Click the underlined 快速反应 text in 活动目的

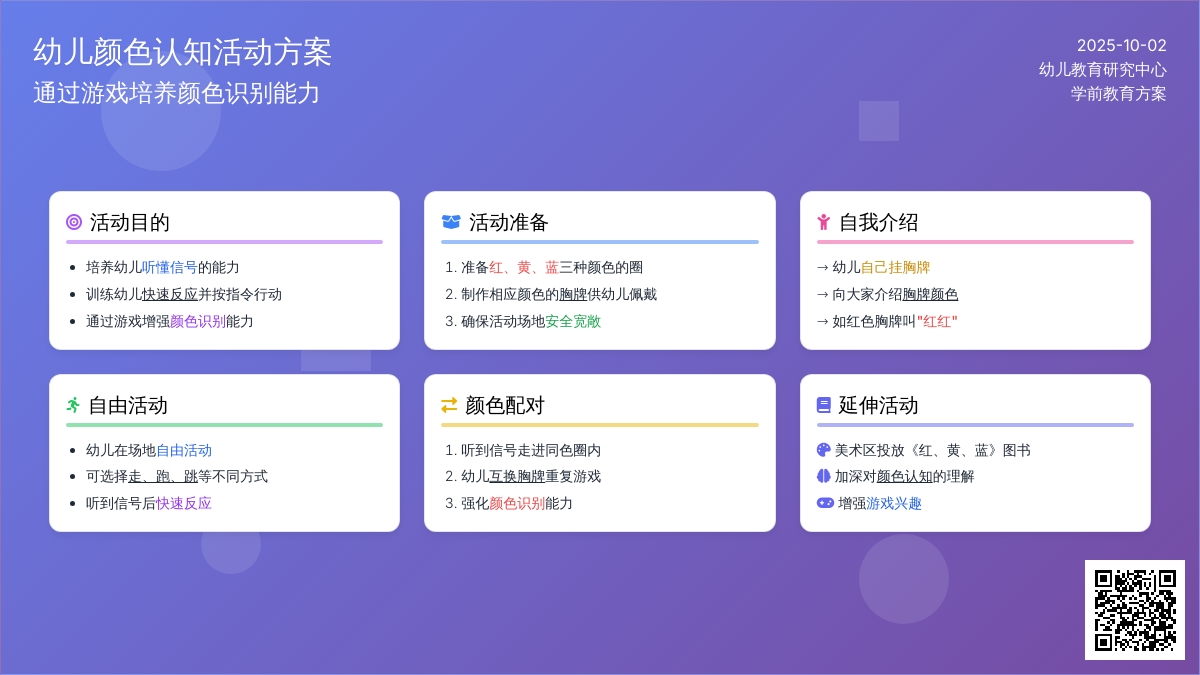tap(169, 294)
